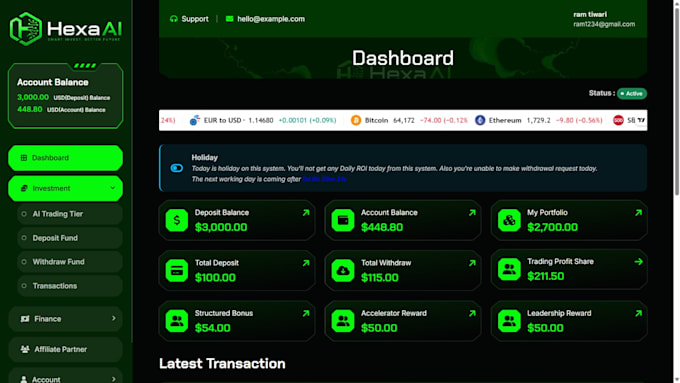The width and height of the screenshot is (680, 383).
Task: Click the TradingView ticker logo
Action: [x=641, y=120]
